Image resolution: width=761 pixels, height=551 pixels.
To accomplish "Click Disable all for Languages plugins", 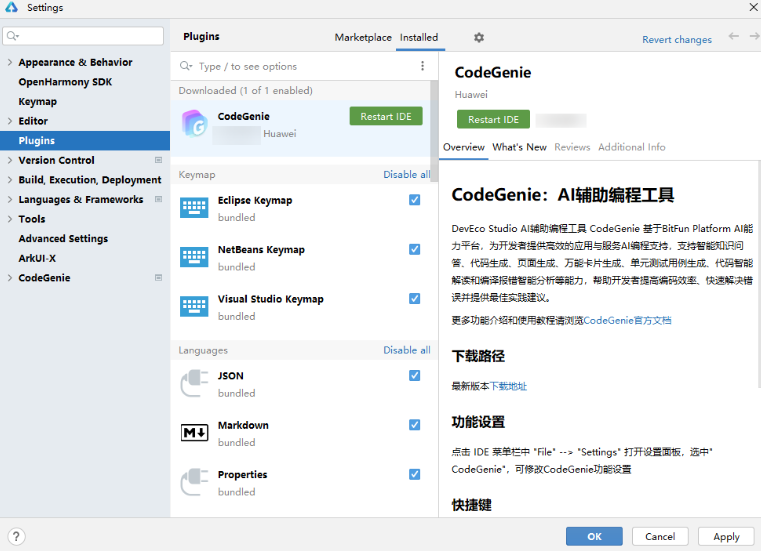I will click(407, 350).
